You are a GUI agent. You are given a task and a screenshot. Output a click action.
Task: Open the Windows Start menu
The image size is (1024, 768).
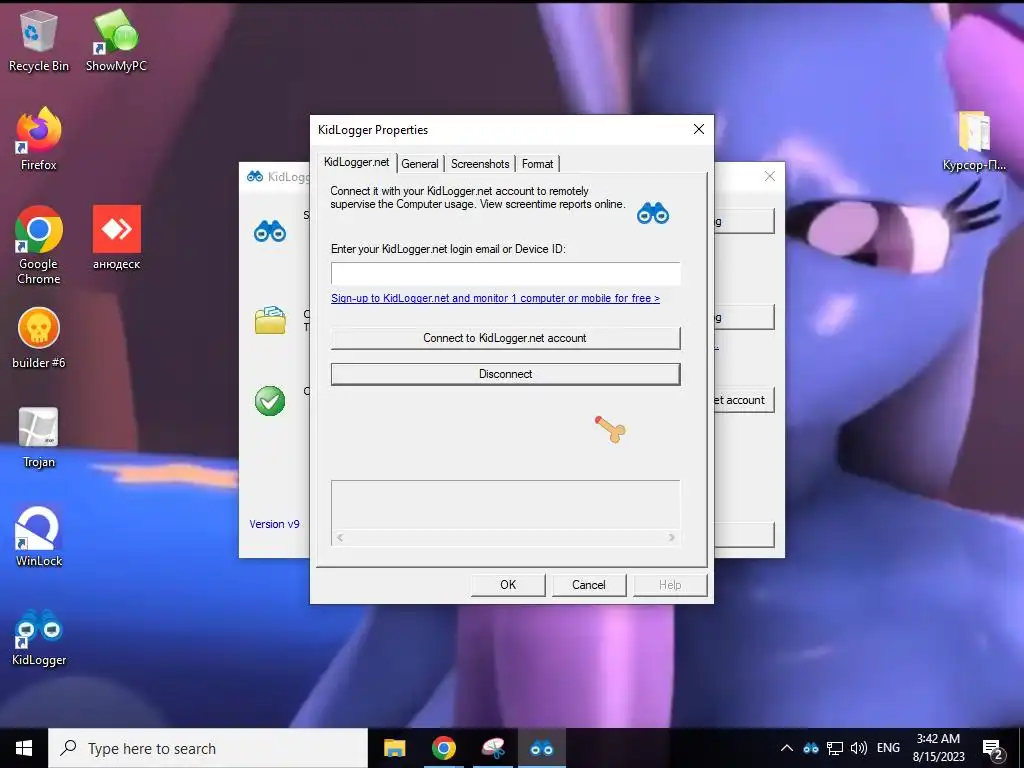tap(24, 748)
